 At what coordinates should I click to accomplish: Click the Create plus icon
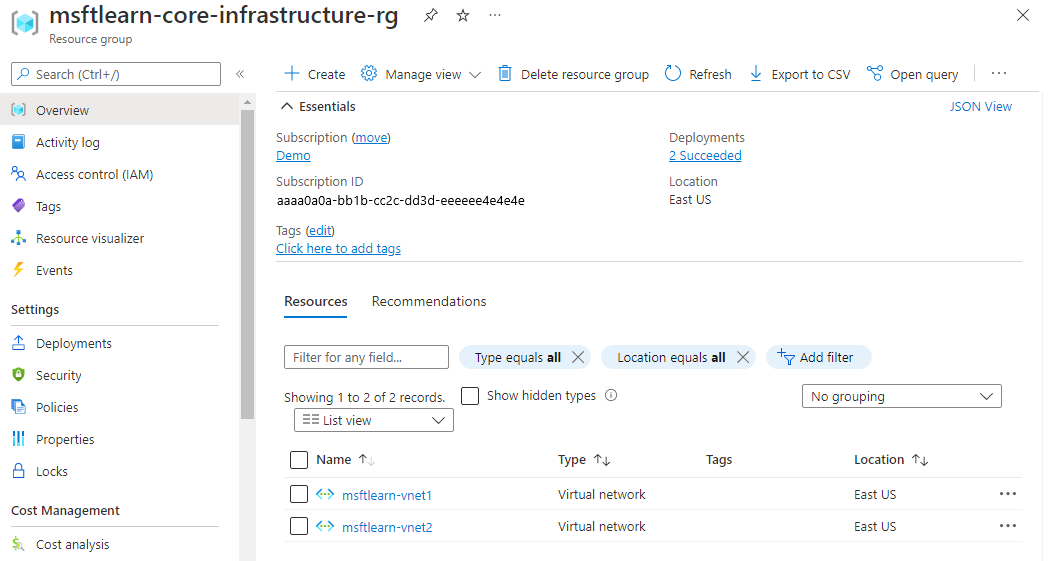292,74
